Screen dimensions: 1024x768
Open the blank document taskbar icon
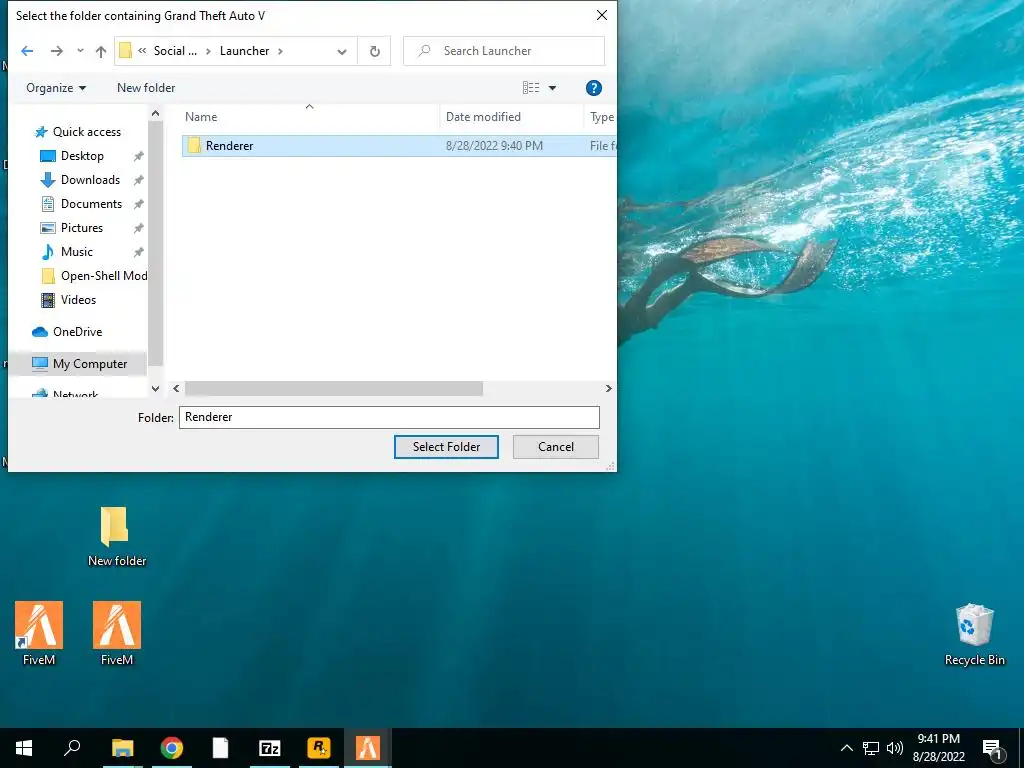(x=221, y=748)
